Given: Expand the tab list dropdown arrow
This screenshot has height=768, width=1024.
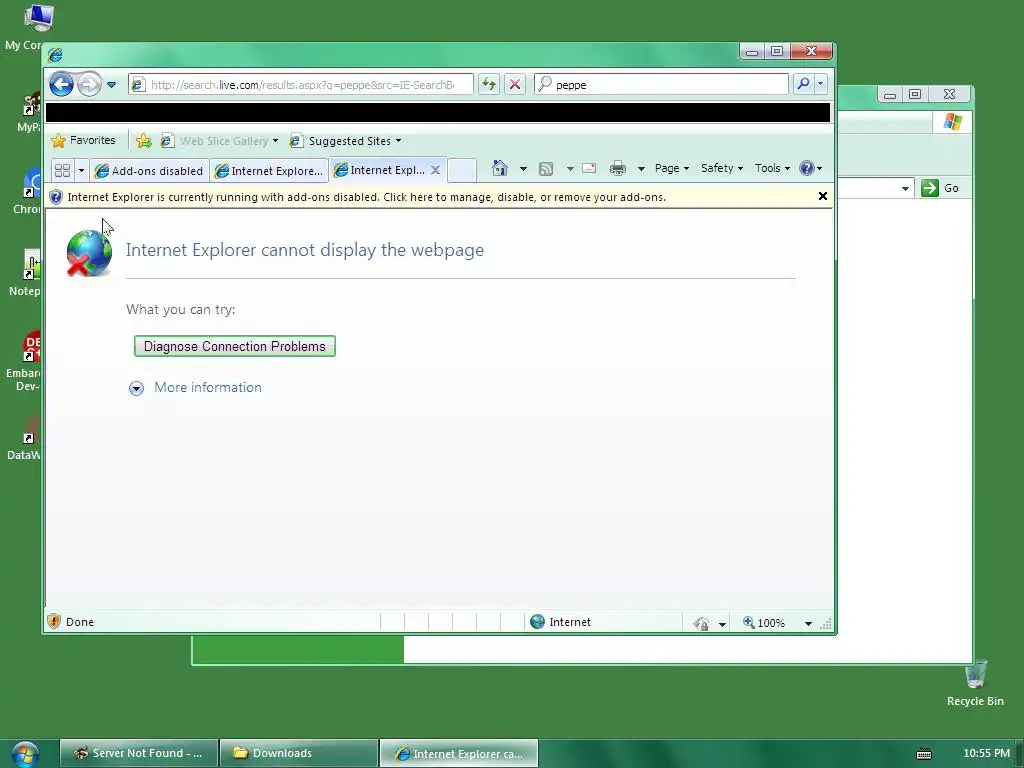Looking at the screenshot, I should click(81, 170).
